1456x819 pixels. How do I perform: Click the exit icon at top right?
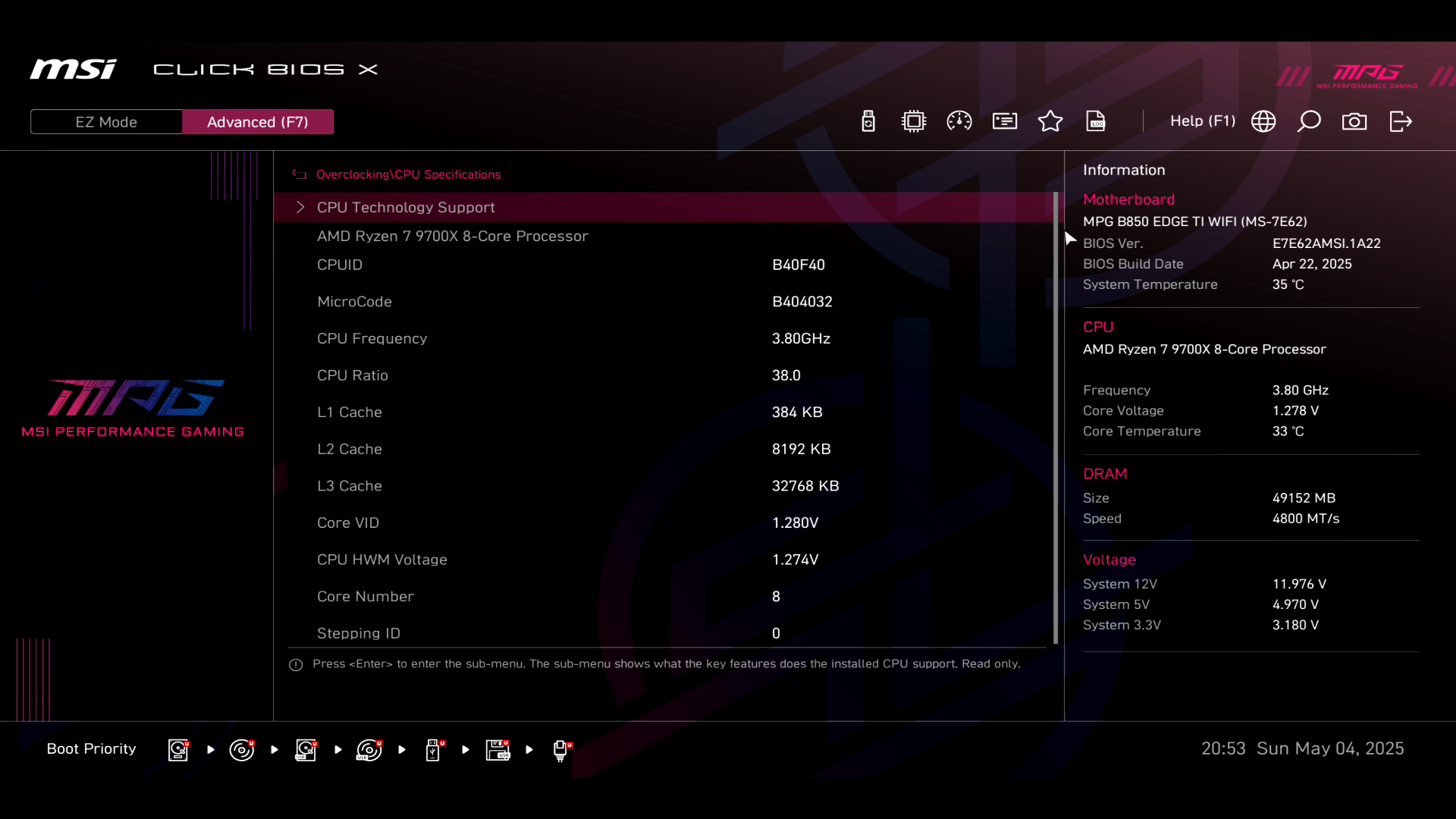1401,121
